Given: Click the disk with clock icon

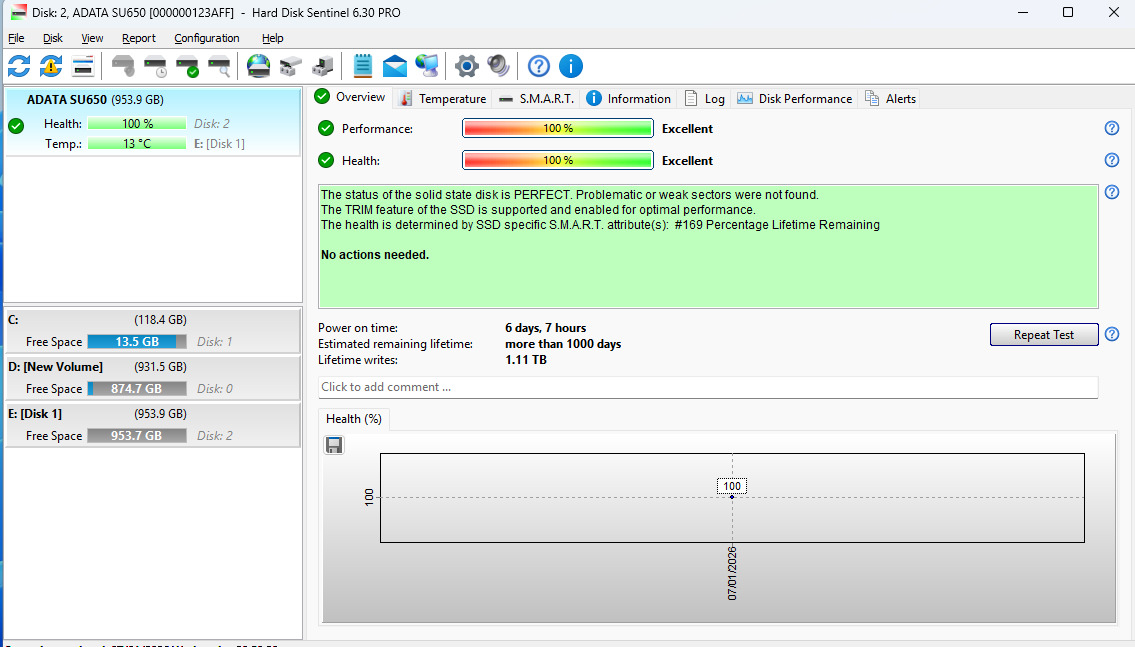Looking at the screenshot, I should pos(155,67).
